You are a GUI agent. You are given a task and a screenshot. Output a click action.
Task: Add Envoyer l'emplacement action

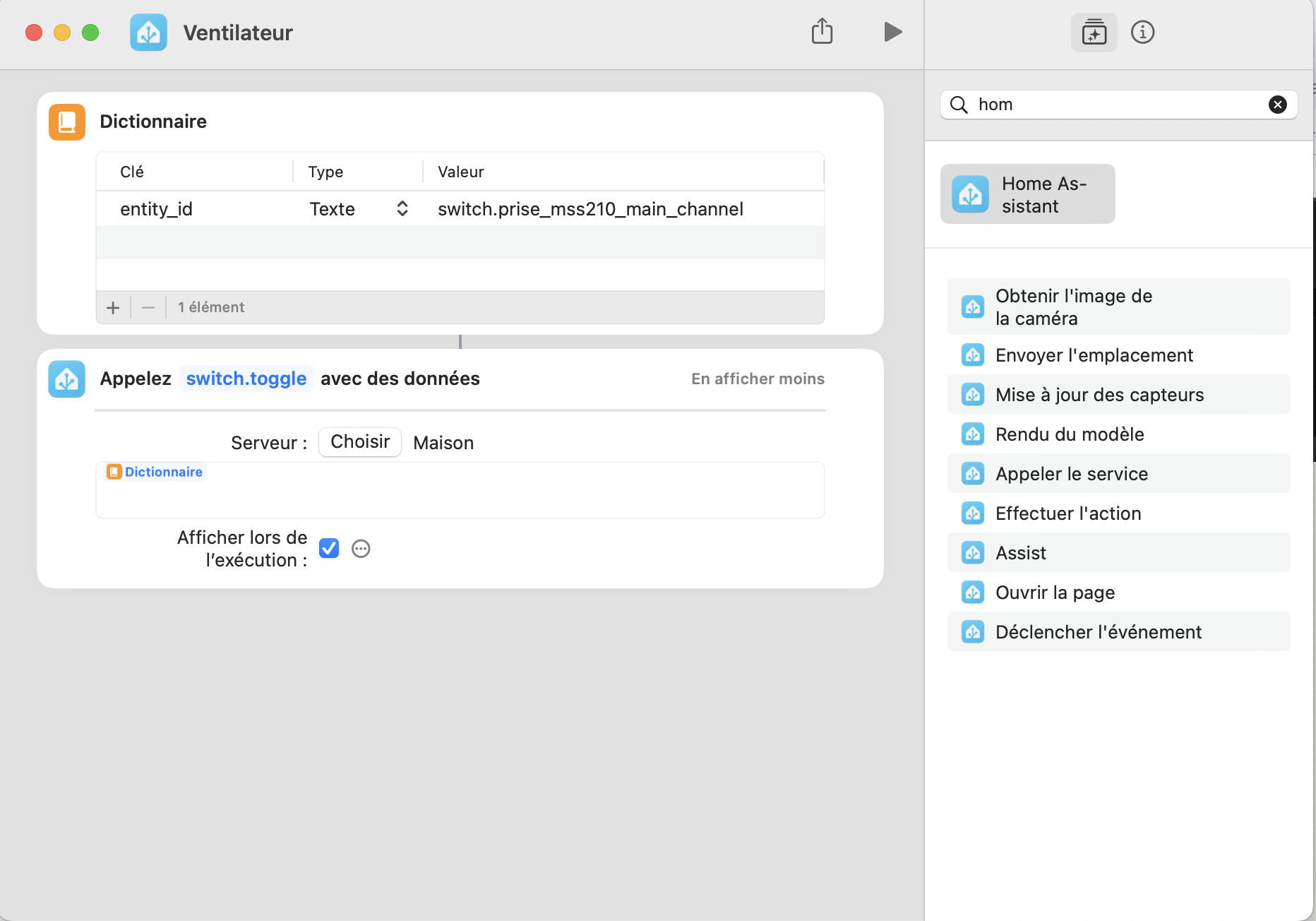pos(1118,355)
